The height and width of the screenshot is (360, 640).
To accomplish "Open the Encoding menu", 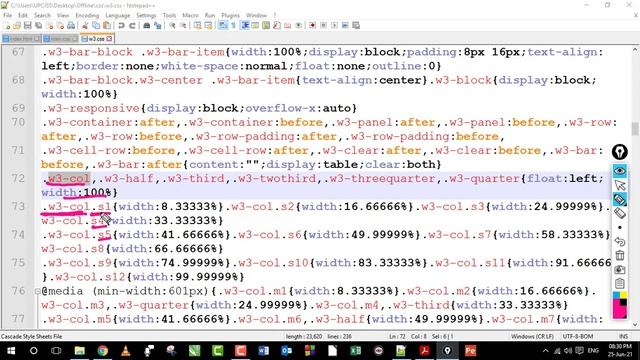I will (87, 15).
